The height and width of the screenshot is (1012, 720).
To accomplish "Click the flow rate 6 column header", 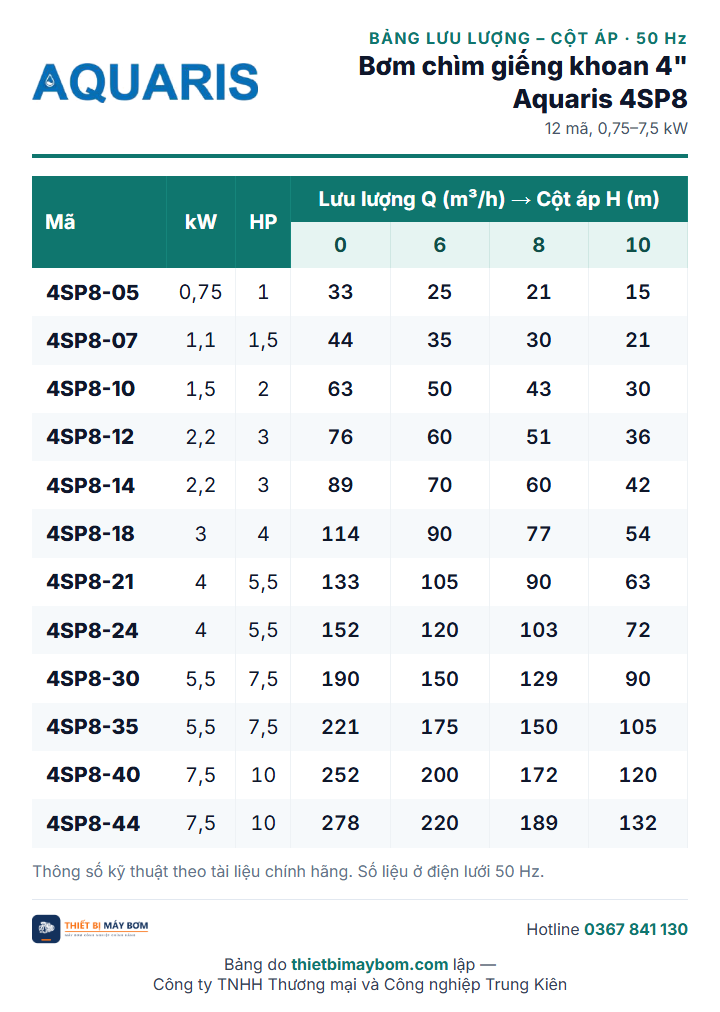I will (x=440, y=245).
